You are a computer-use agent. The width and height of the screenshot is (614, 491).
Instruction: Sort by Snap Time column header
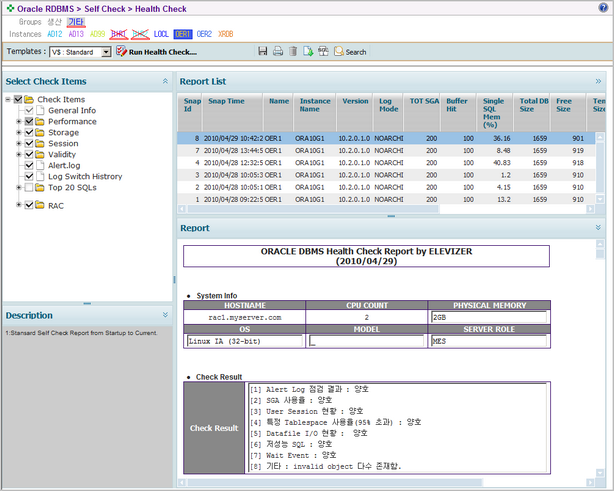pyautogui.click(x=232, y=112)
